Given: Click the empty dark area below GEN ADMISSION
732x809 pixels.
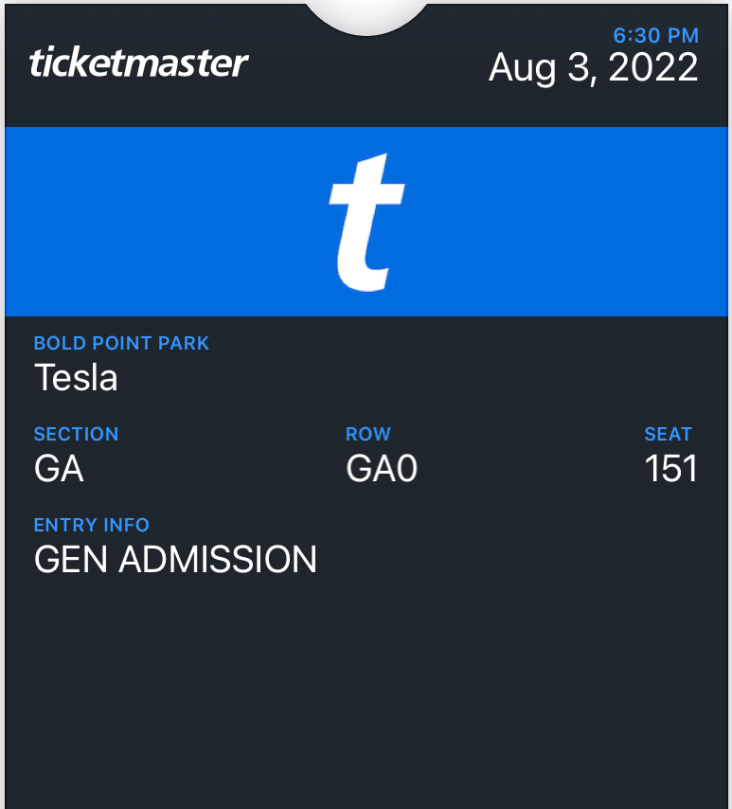Looking at the screenshot, I should coord(366,690).
